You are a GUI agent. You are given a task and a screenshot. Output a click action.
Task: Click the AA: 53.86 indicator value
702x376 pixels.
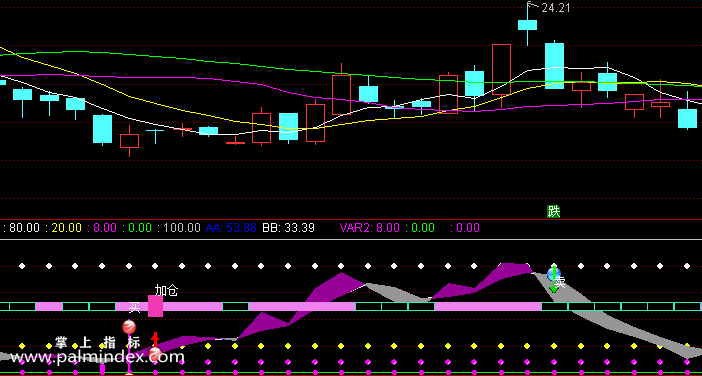[231, 228]
